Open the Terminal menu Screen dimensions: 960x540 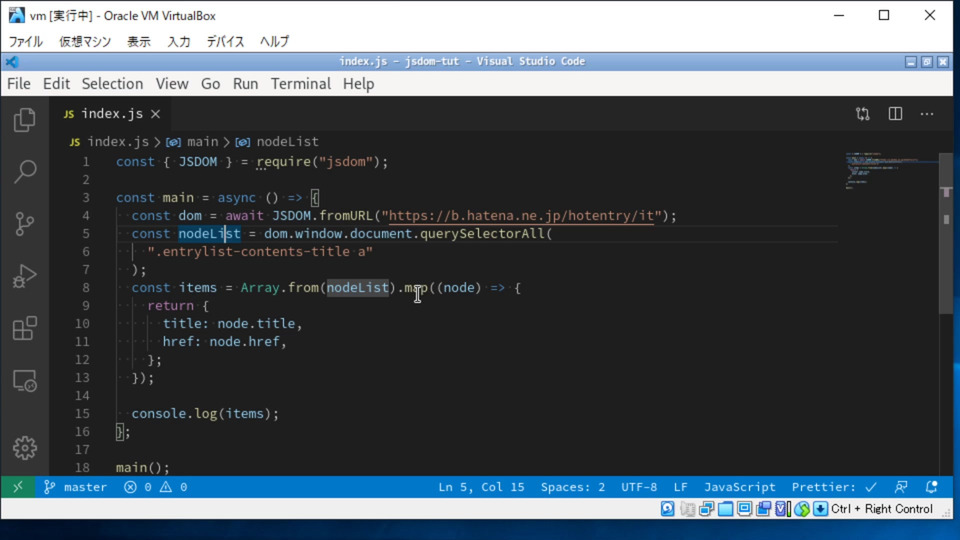tap(301, 84)
